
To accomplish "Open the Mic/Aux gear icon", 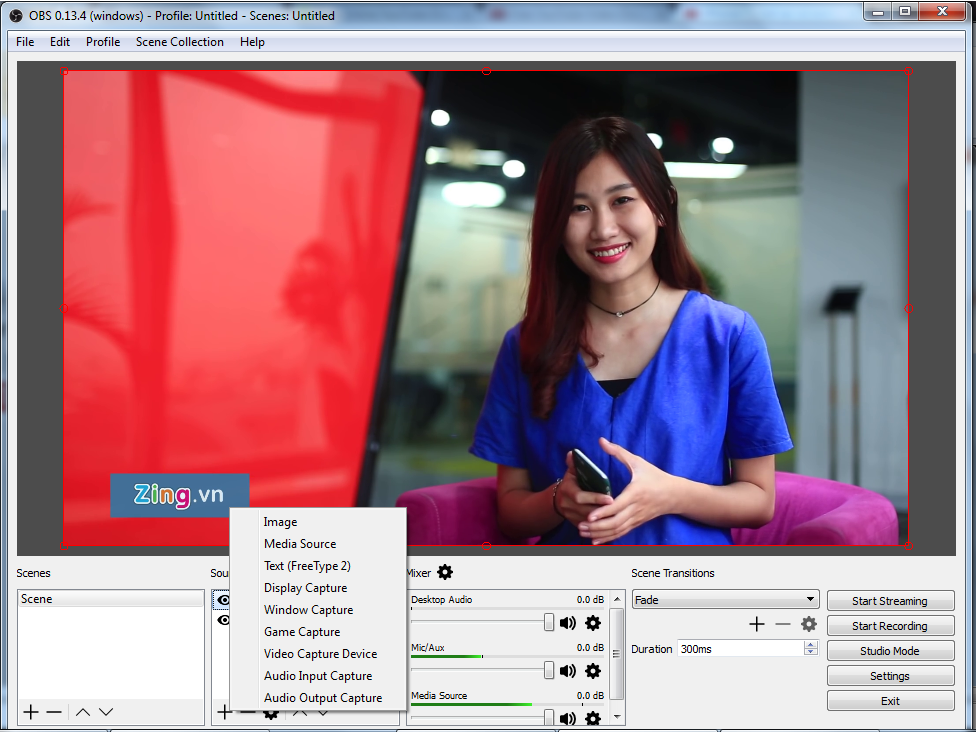I will (592, 670).
